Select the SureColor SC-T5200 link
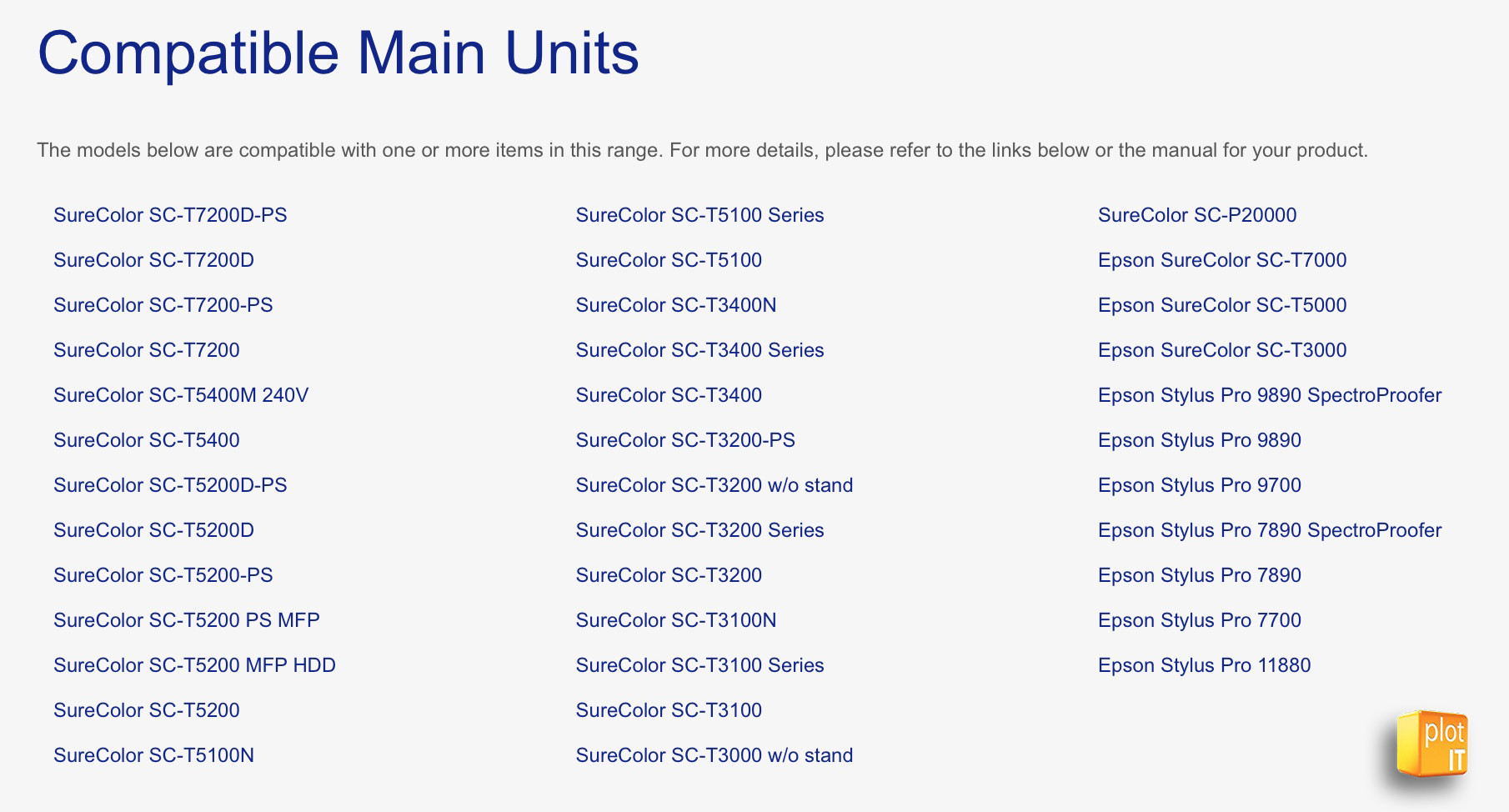Image resolution: width=1509 pixels, height=812 pixels. (x=147, y=710)
